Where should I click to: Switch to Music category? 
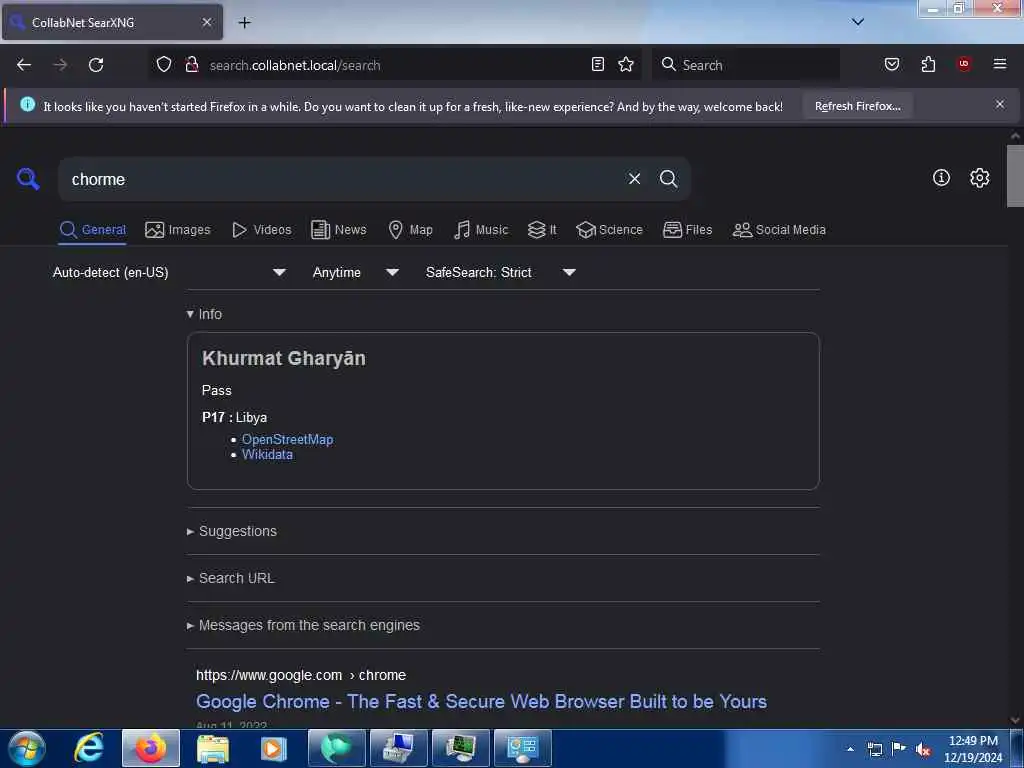[x=481, y=230]
